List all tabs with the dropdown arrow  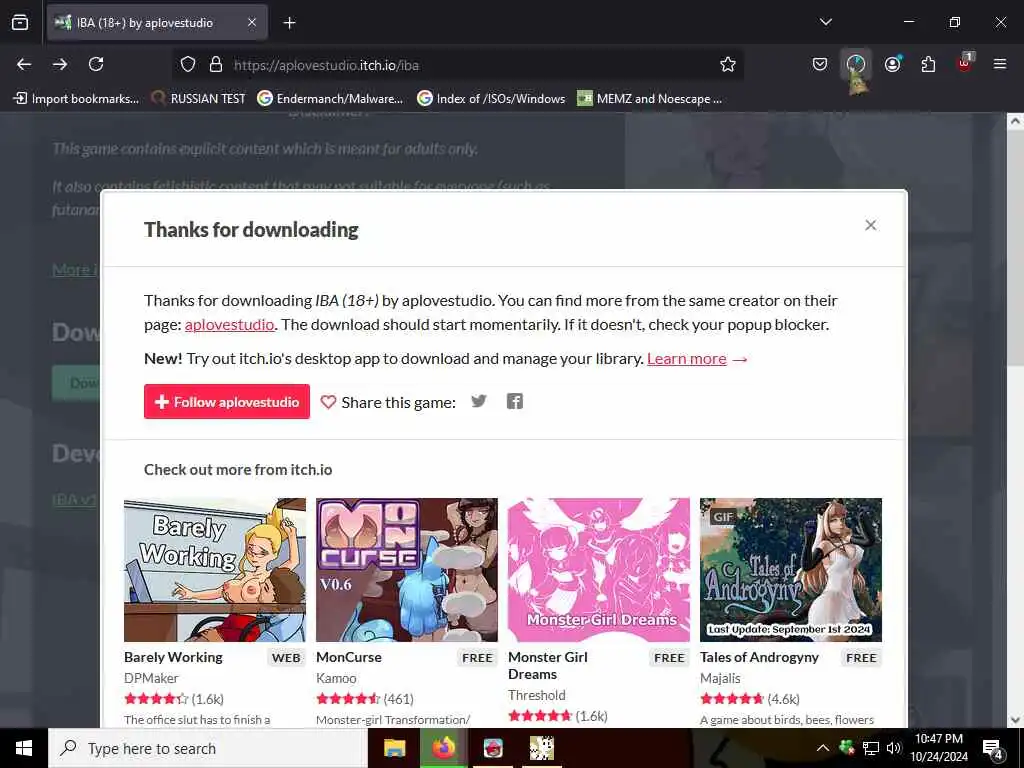pyautogui.click(x=825, y=22)
